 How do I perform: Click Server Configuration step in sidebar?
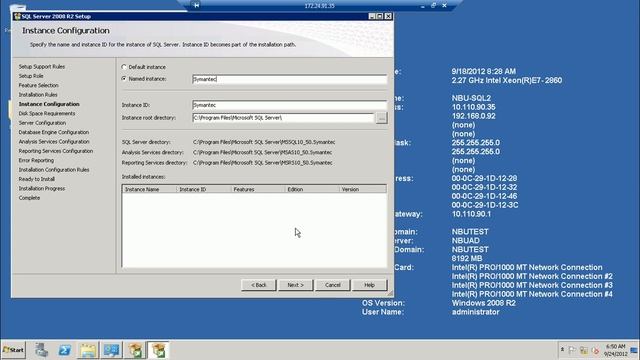pyautogui.click(x=42, y=123)
